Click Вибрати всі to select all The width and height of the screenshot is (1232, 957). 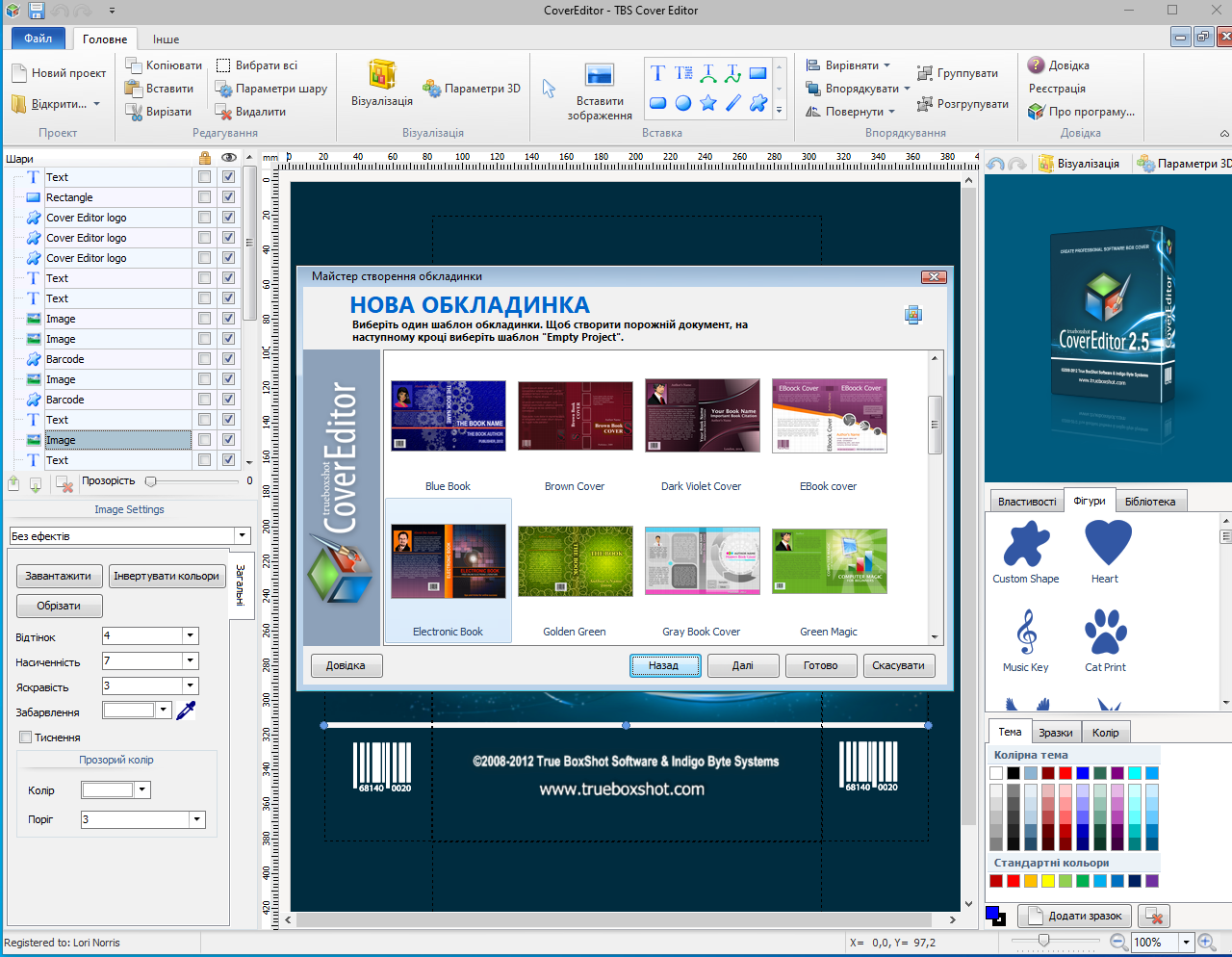(x=256, y=65)
